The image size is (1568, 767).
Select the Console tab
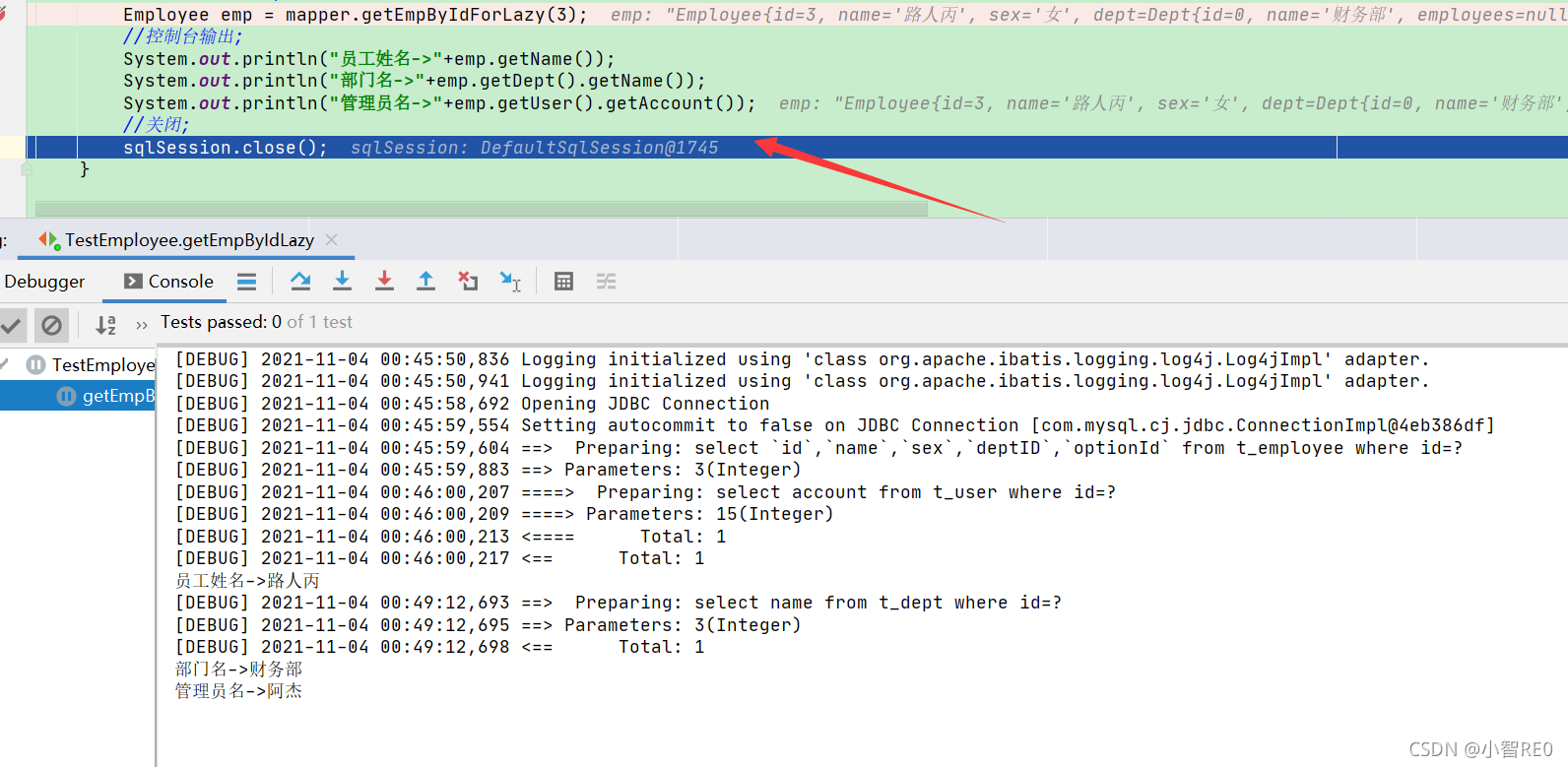coord(168,282)
